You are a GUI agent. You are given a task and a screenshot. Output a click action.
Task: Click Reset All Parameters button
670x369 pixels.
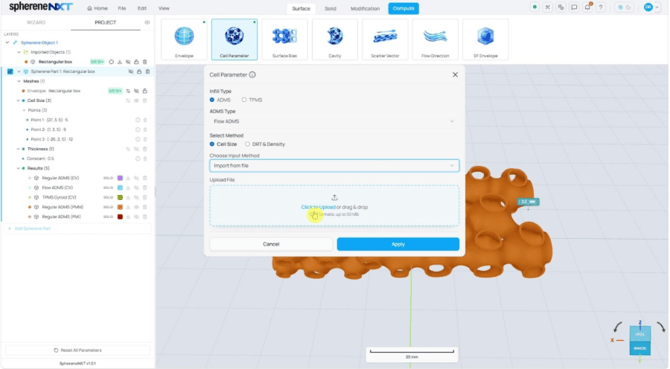pos(78,350)
